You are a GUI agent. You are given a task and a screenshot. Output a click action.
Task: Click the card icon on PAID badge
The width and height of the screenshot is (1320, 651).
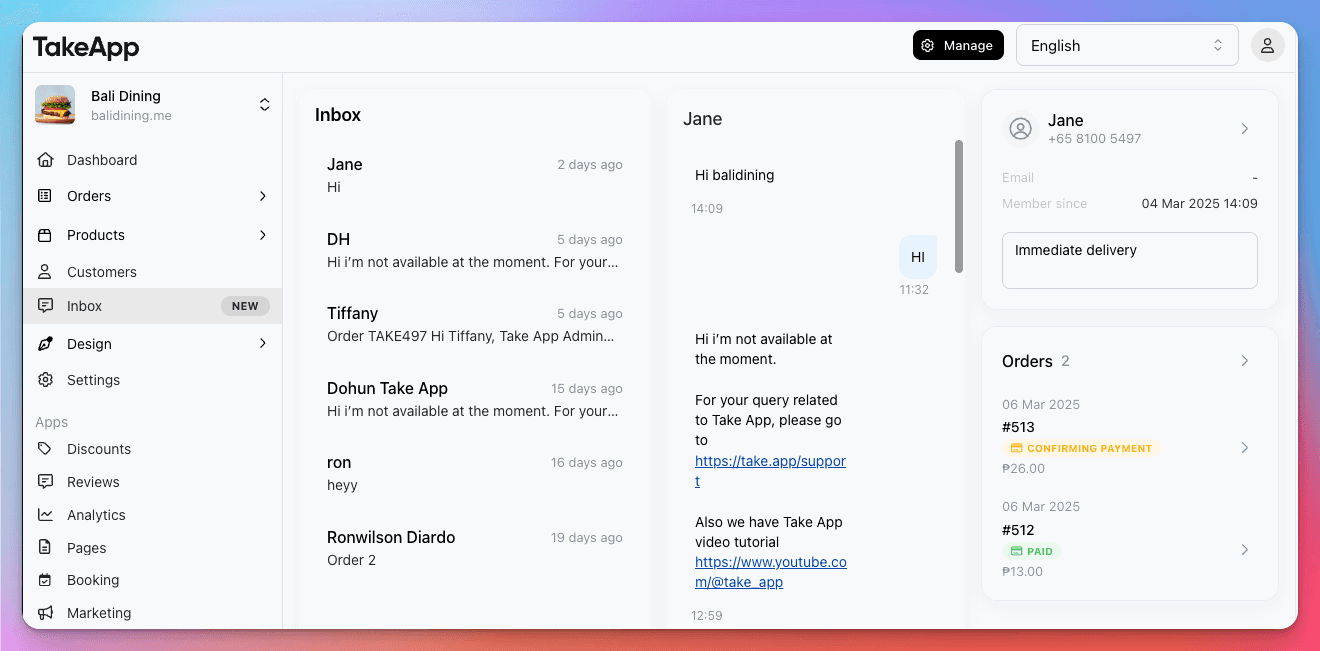click(x=1017, y=551)
